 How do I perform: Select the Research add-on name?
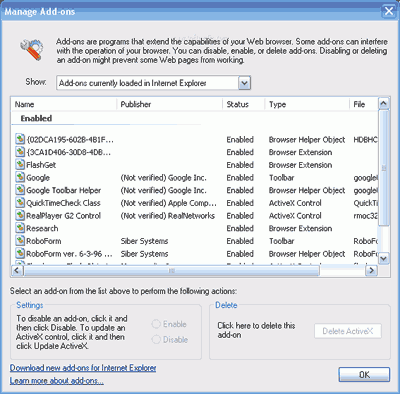pyautogui.click(x=42, y=228)
